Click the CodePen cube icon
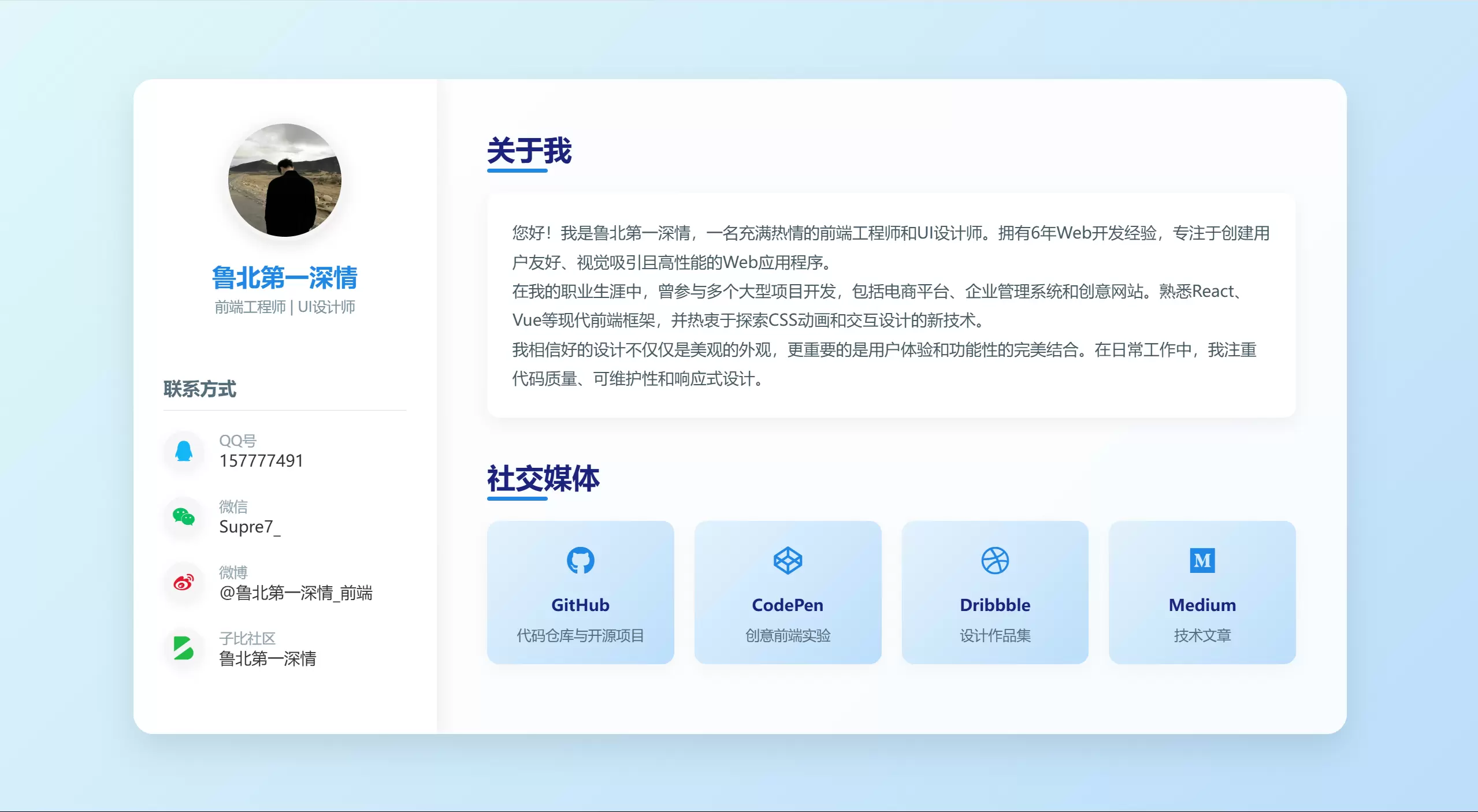Viewport: 1478px width, 812px height. click(x=788, y=560)
